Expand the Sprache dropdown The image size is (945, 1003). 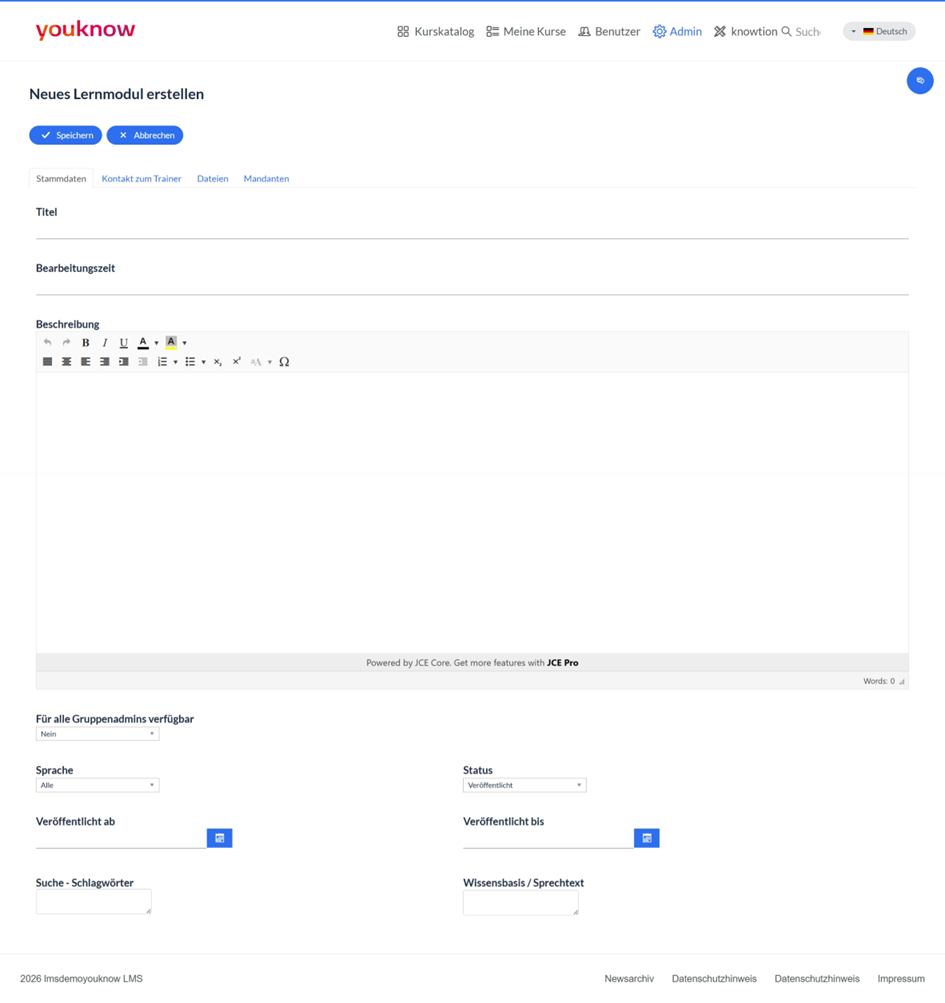click(97, 786)
